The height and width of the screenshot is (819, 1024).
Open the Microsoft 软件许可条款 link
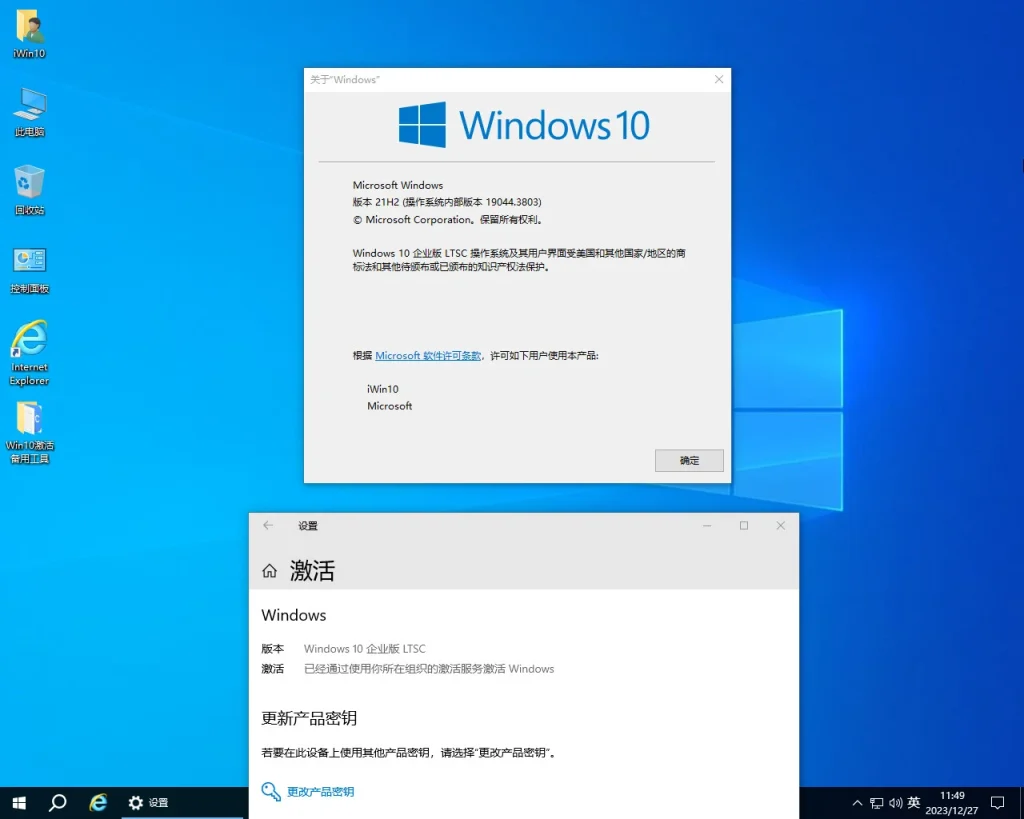[x=428, y=356]
